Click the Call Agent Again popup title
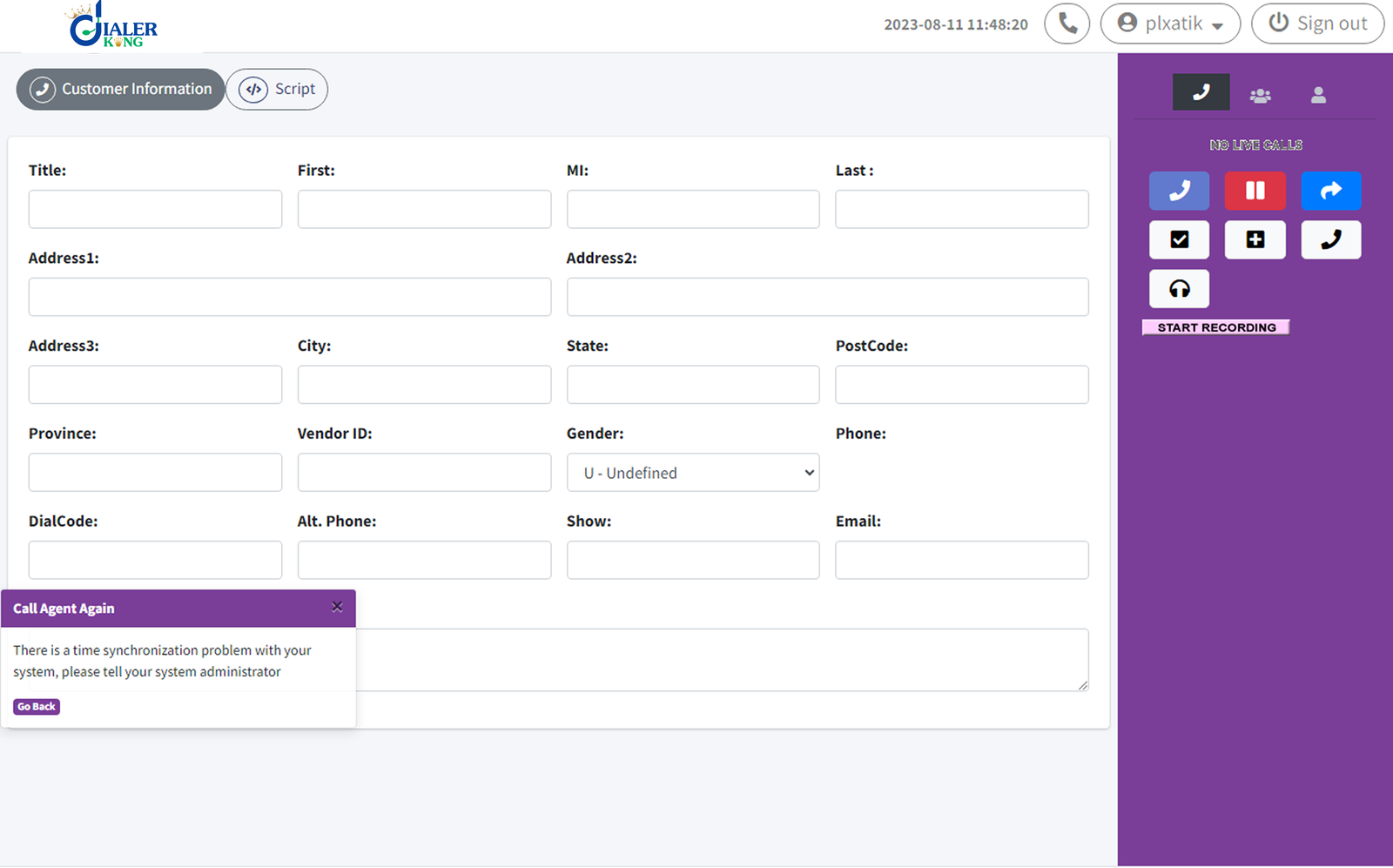Viewport: 1393px width, 868px height. tap(64, 609)
